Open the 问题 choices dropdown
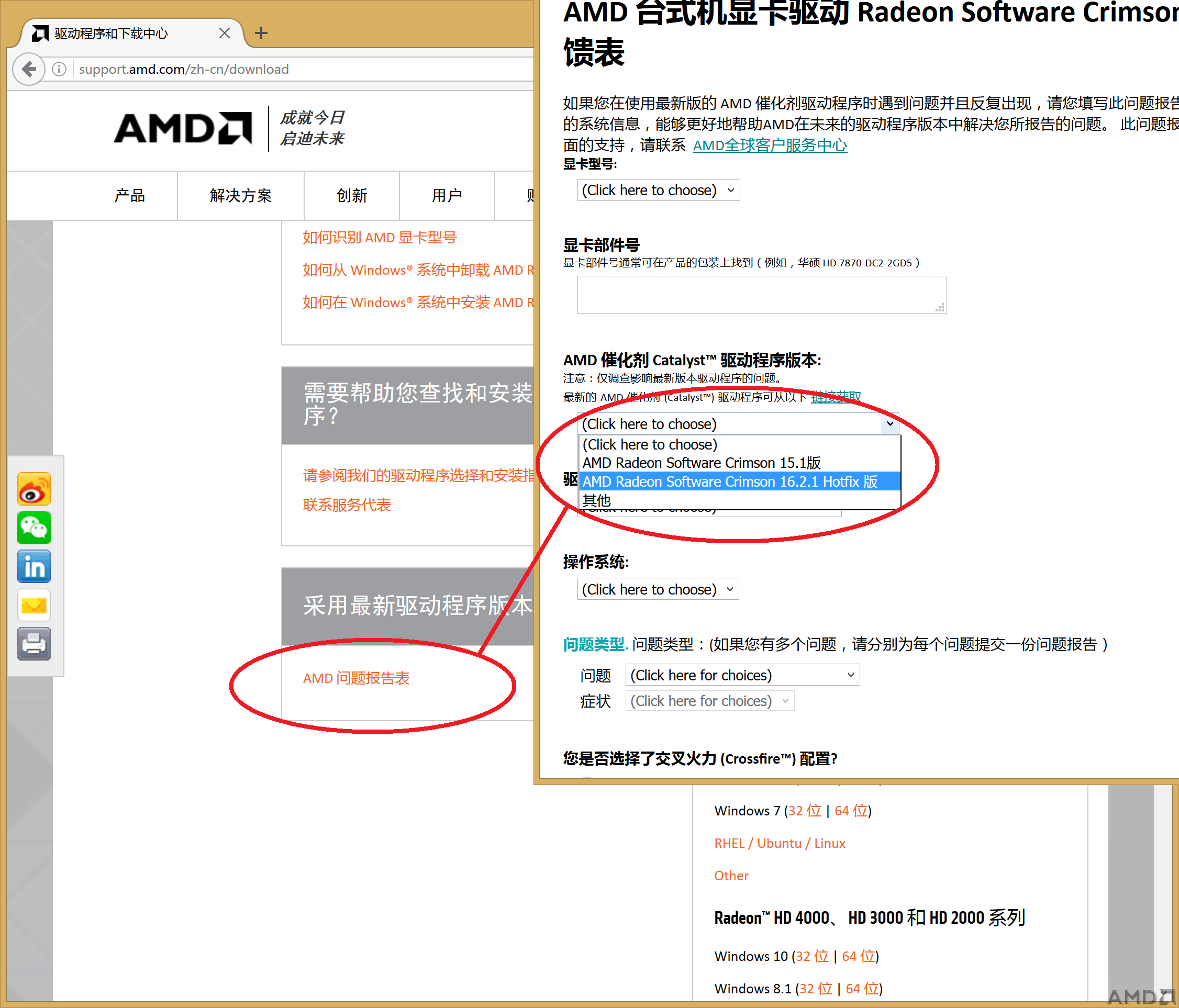The height and width of the screenshot is (1008, 1179). click(x=742, y=675)
